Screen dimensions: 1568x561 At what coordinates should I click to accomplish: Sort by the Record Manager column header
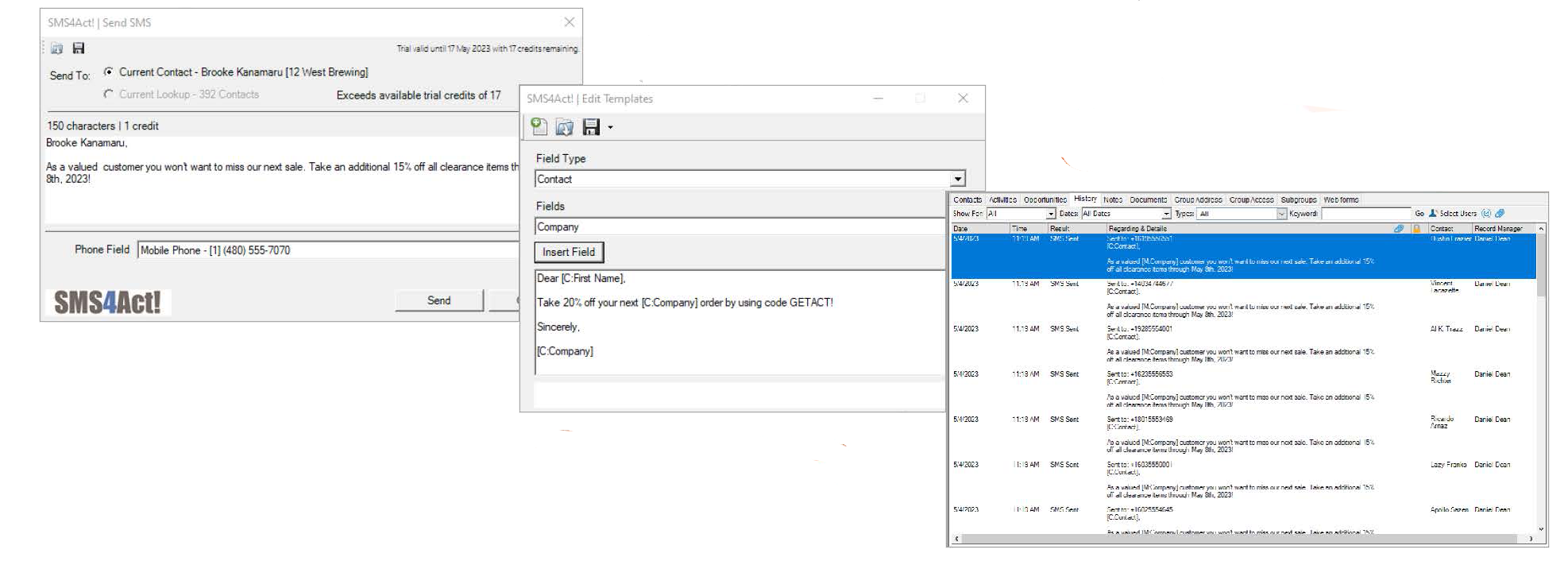(x=1503, y=229)
